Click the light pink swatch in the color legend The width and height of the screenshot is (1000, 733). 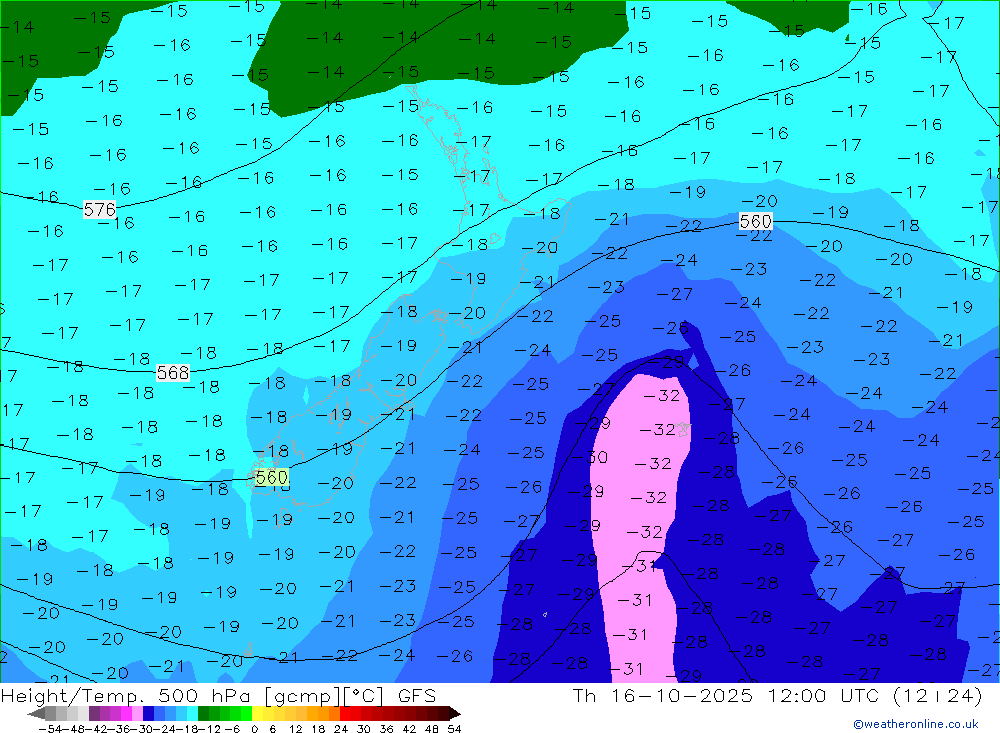point(137,713)
